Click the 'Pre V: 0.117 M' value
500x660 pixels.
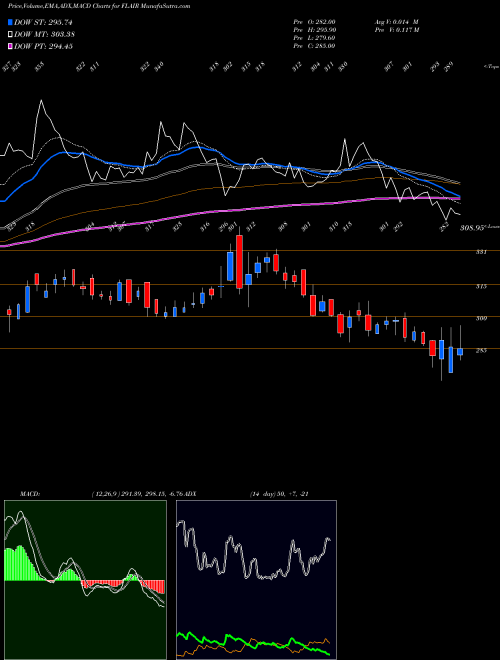(x=396, y=30)
